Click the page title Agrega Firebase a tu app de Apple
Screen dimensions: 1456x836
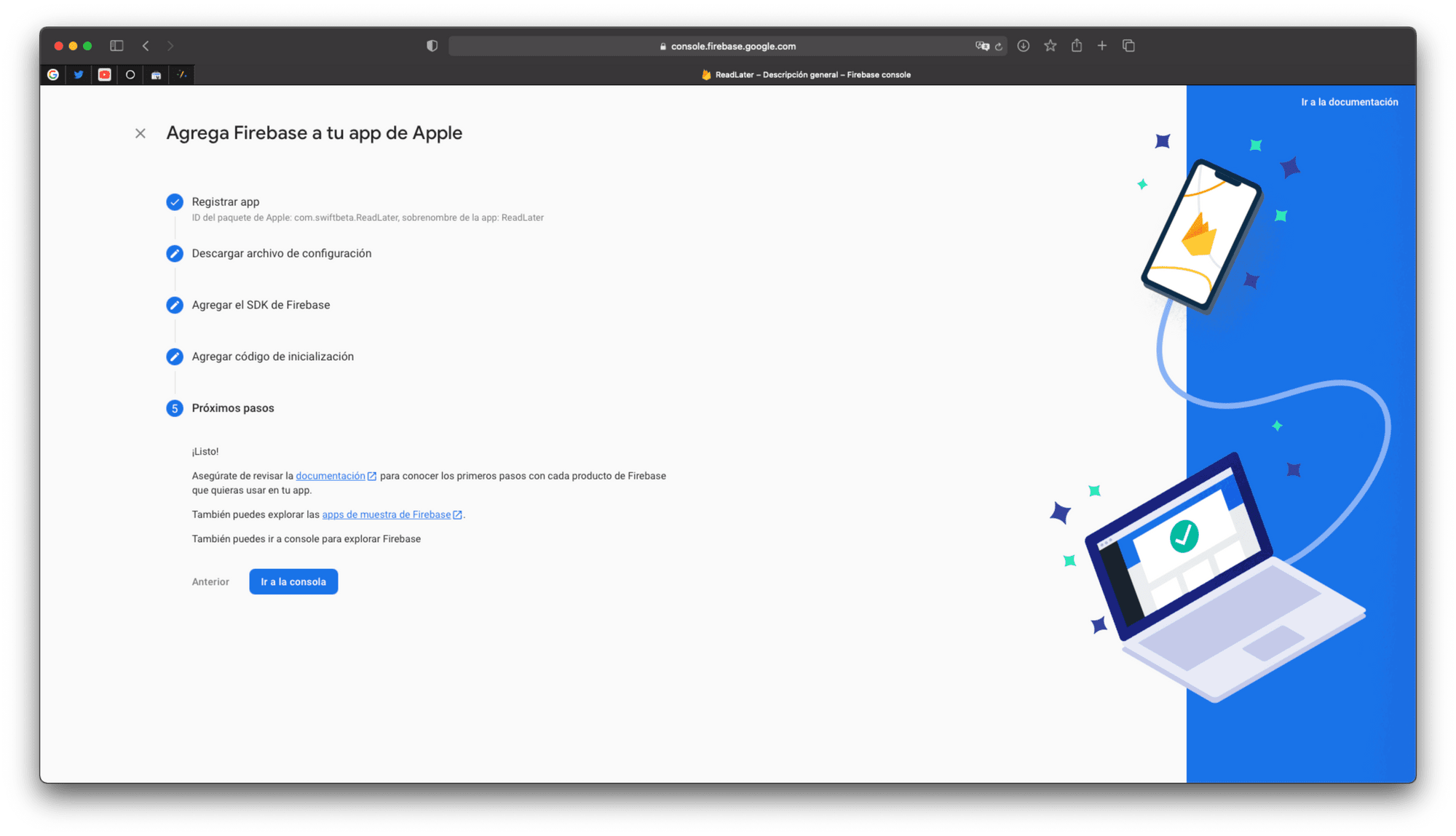pos(314,133)
